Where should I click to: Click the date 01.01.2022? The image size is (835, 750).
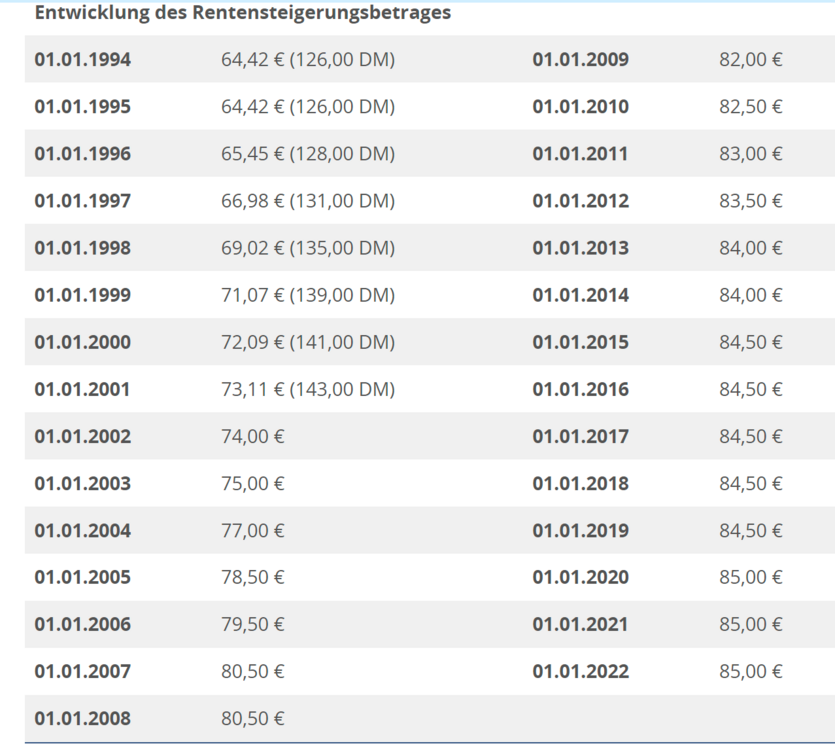(x=580, y=672)
